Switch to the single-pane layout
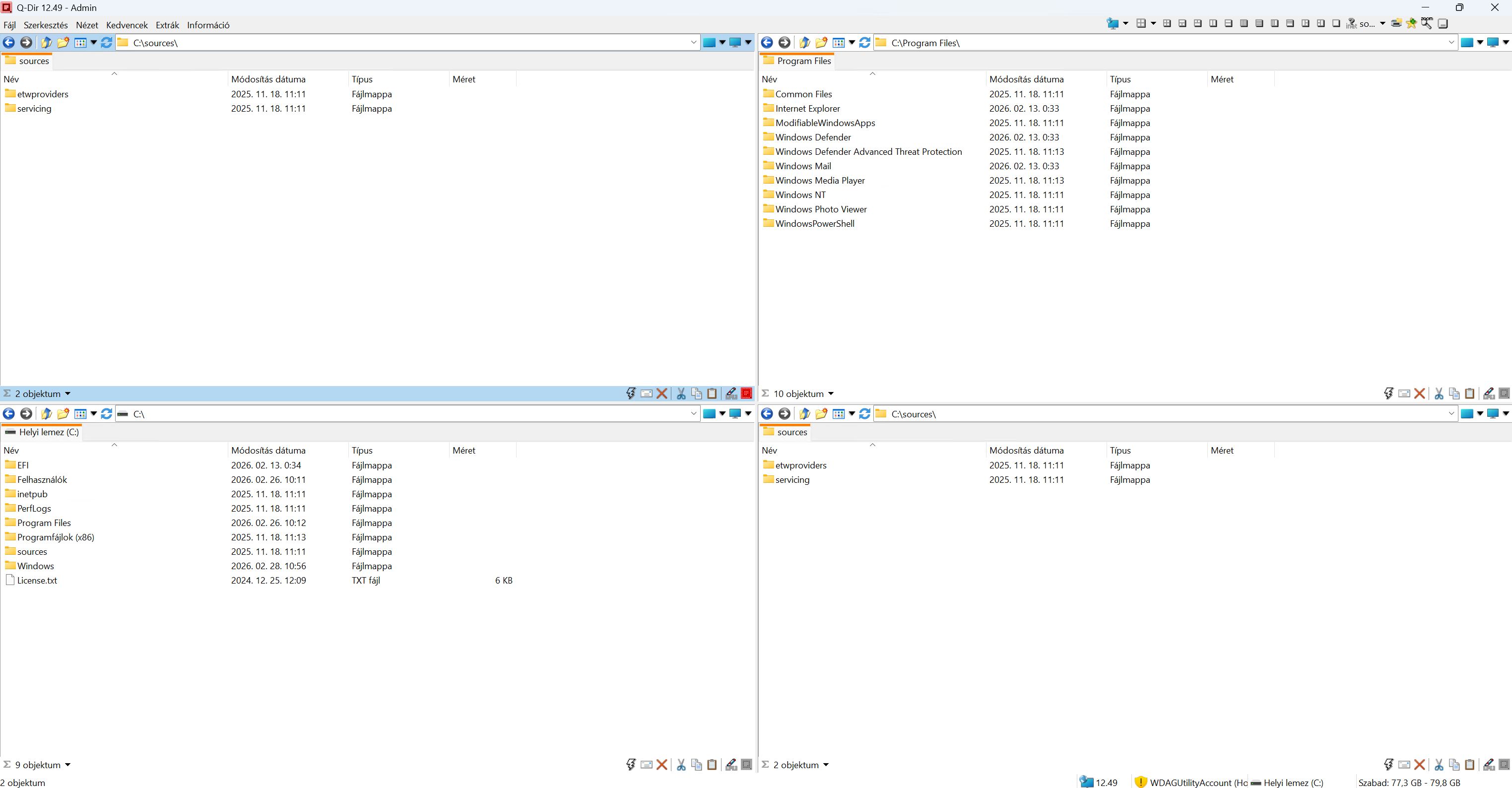Viewport: 1512px width, 788px height. pos(1336,23)
